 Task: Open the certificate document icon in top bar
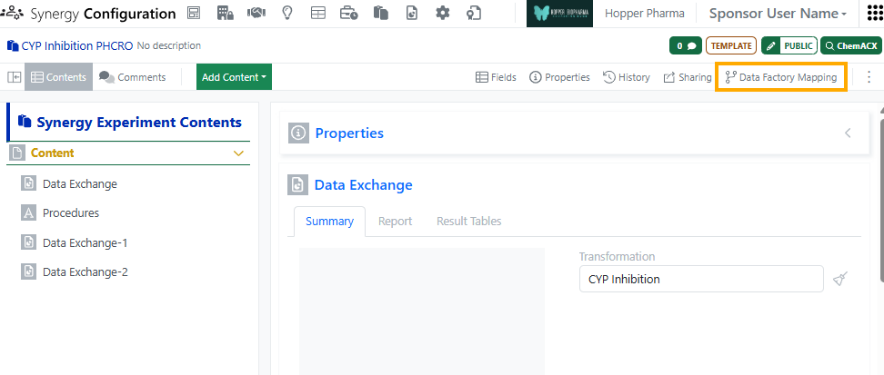[474, 13]
